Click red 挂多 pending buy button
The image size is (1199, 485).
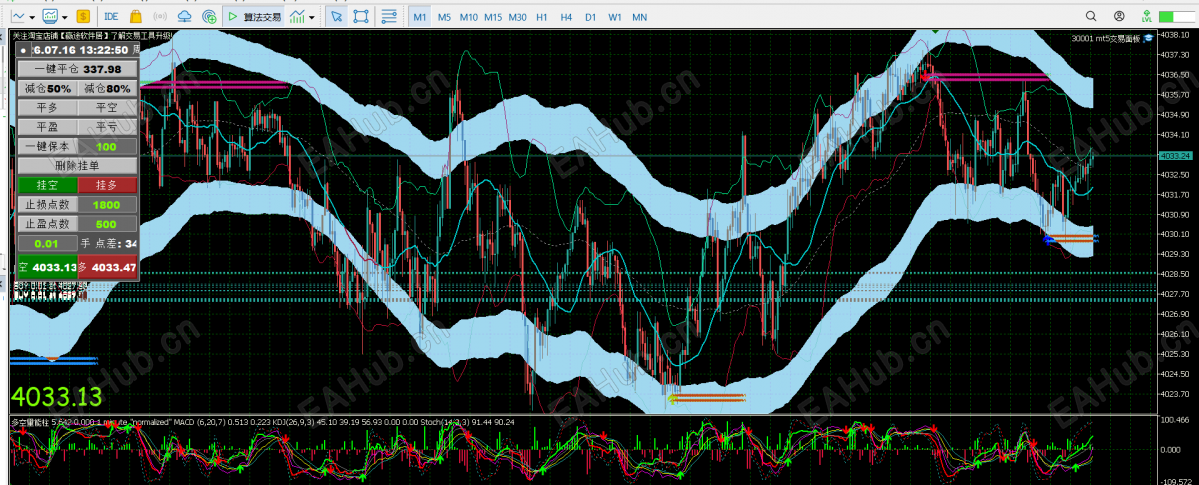pos(108,185)
